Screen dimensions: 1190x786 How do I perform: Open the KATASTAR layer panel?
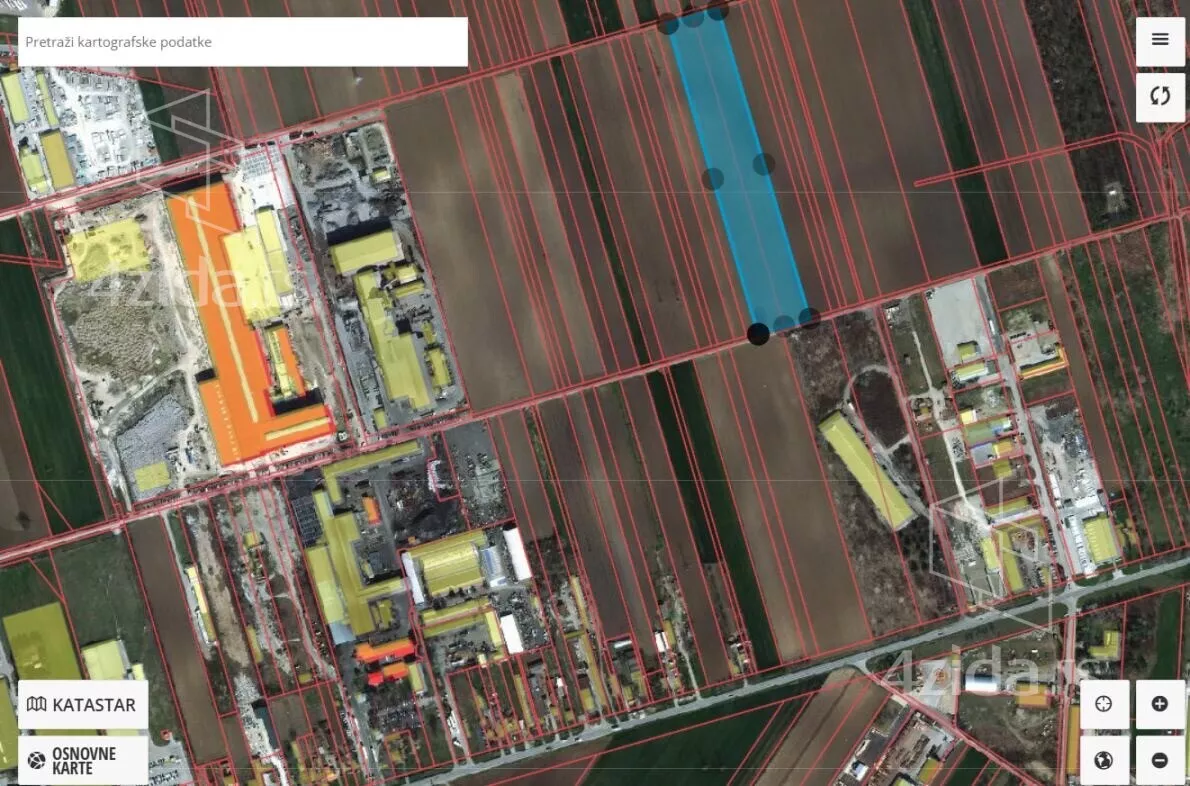tap(83, 704)
